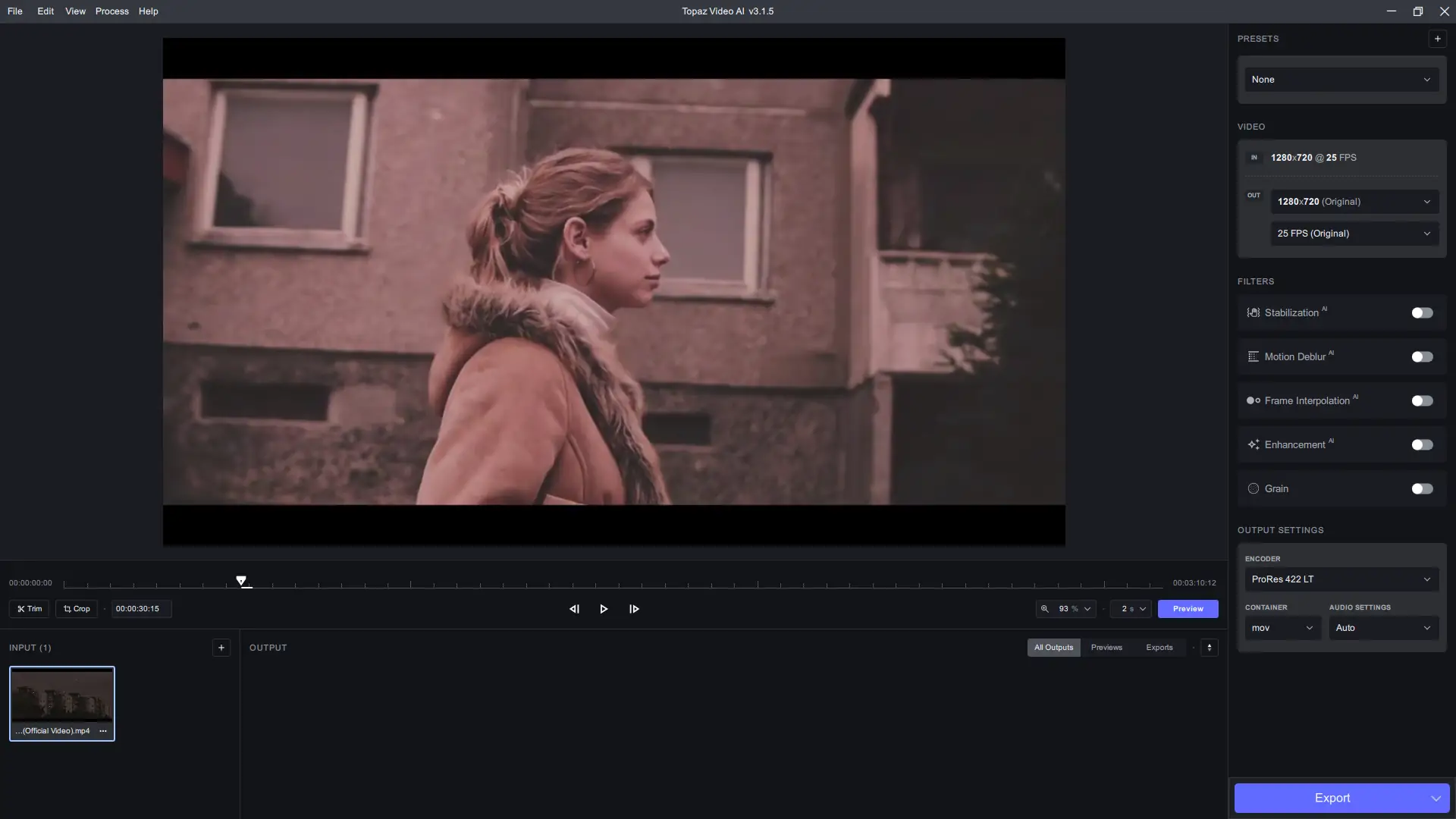1456x819 pixels.
Task: Open the Process menu
Action: (x=111, y=11)
